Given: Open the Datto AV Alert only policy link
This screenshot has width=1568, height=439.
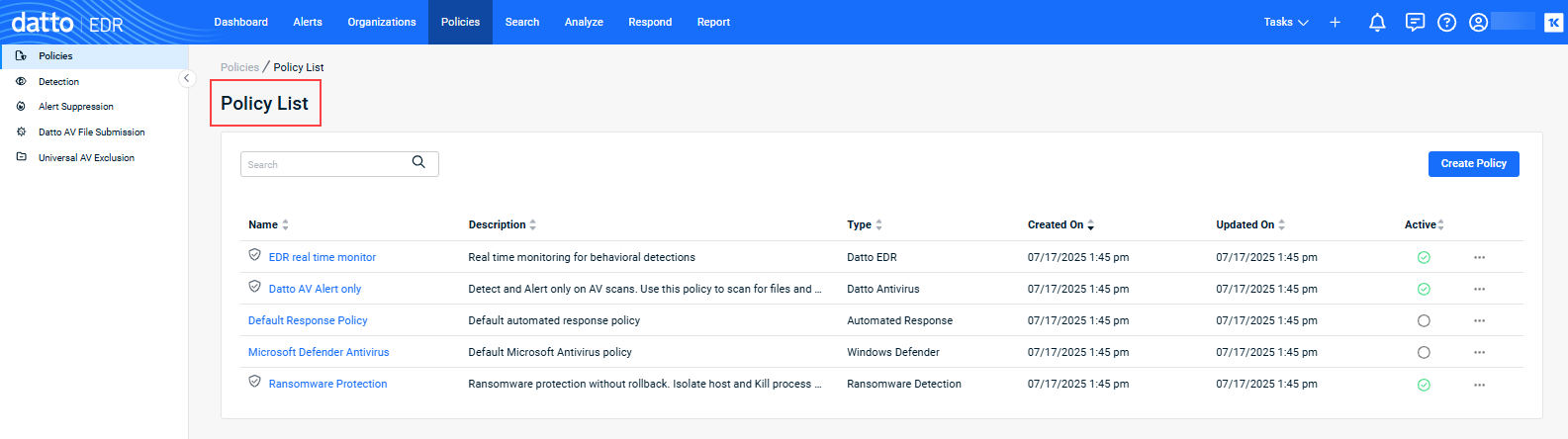Looking at the screenshot, I should tap(315, 289).
